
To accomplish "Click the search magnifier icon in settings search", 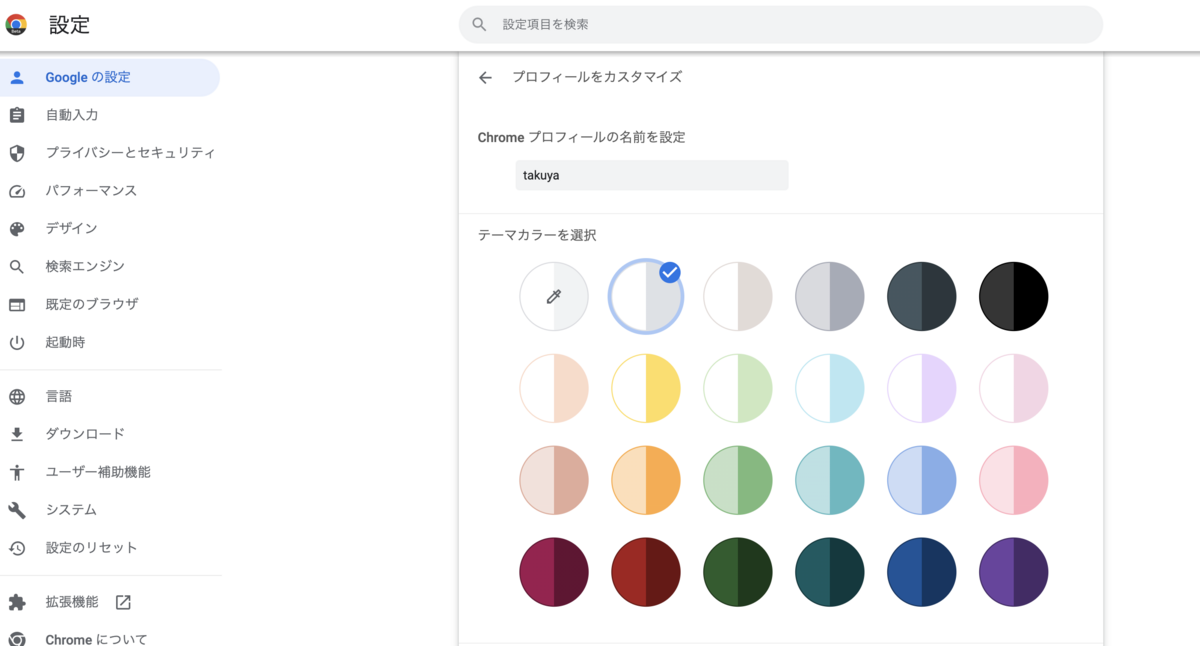I will coord(480,24).
